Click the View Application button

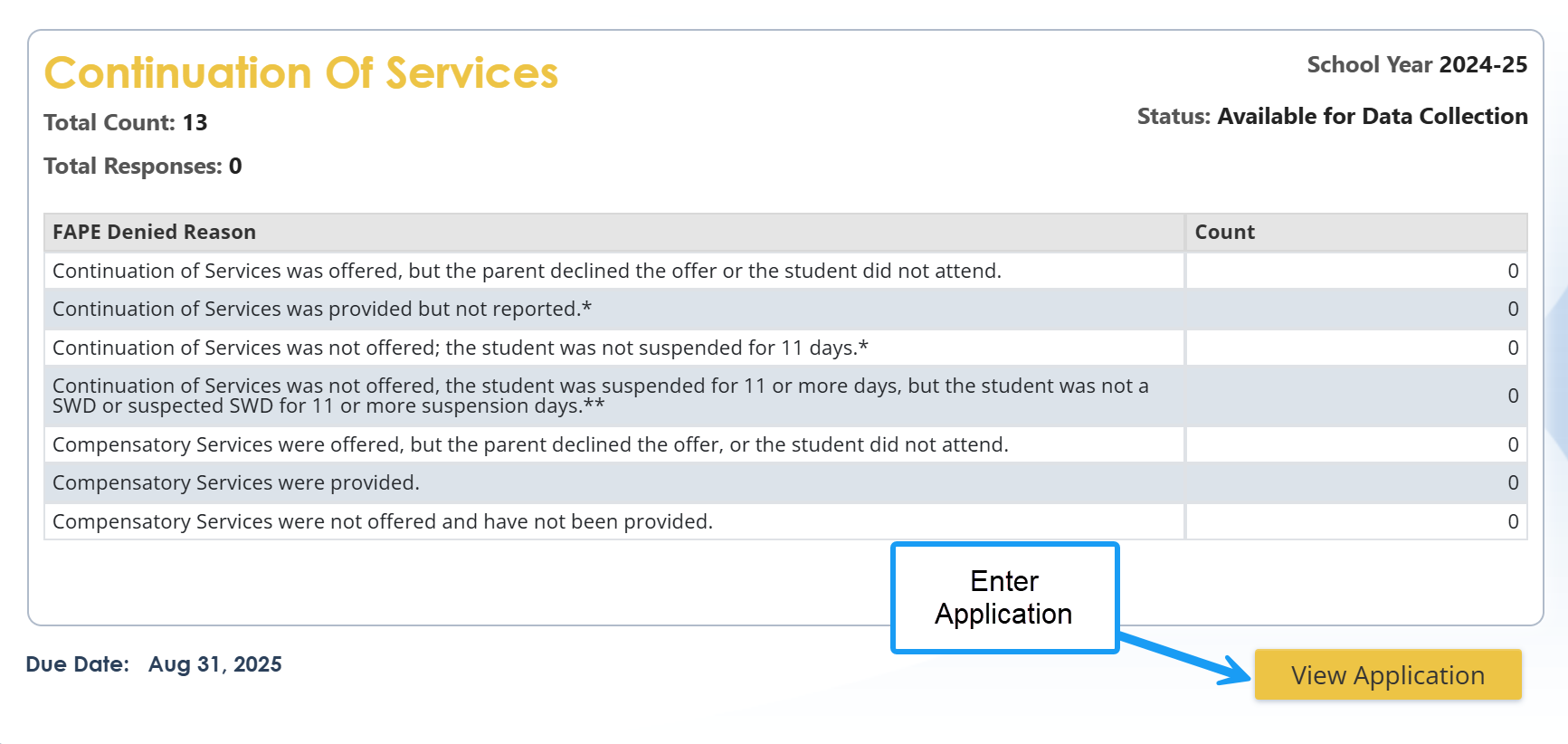pyautogui.click(x=1387, y=675)
